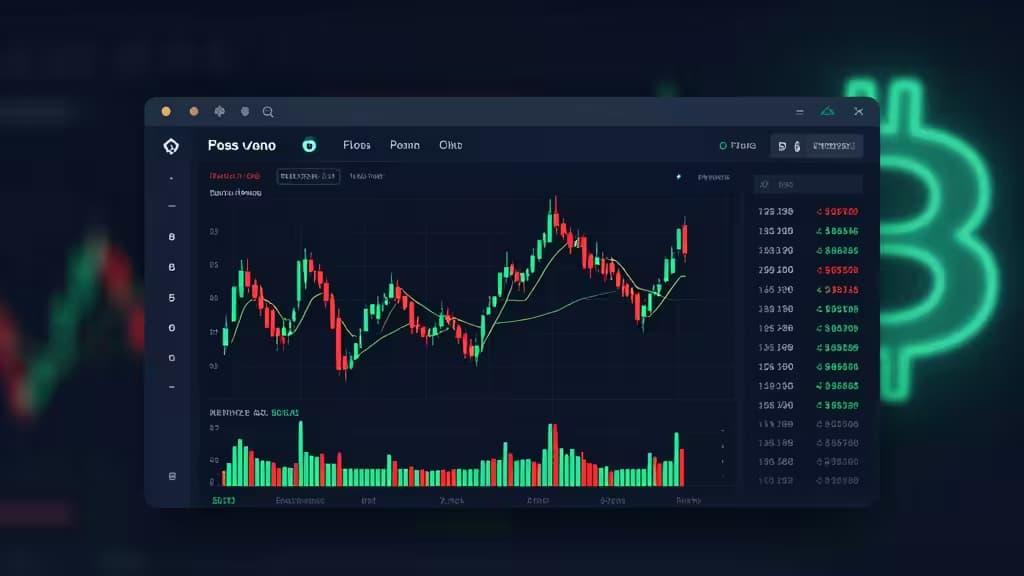
Task: Select the sidebar item labeled 5
Action: (x=172, y=298)
